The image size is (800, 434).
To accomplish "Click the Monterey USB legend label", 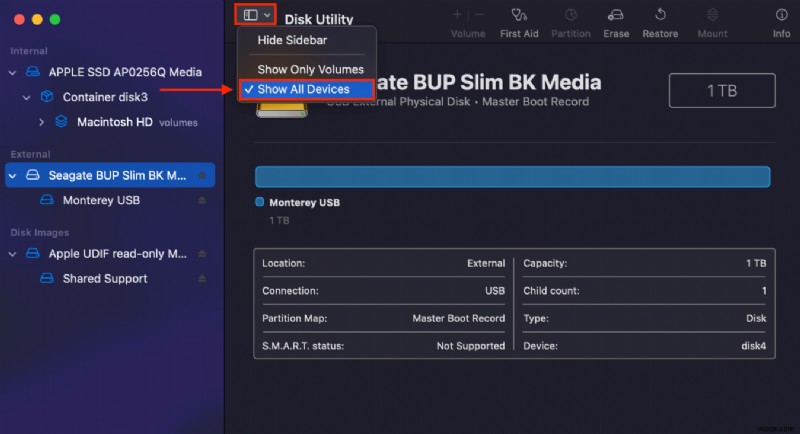I will (x=305, y=202).
